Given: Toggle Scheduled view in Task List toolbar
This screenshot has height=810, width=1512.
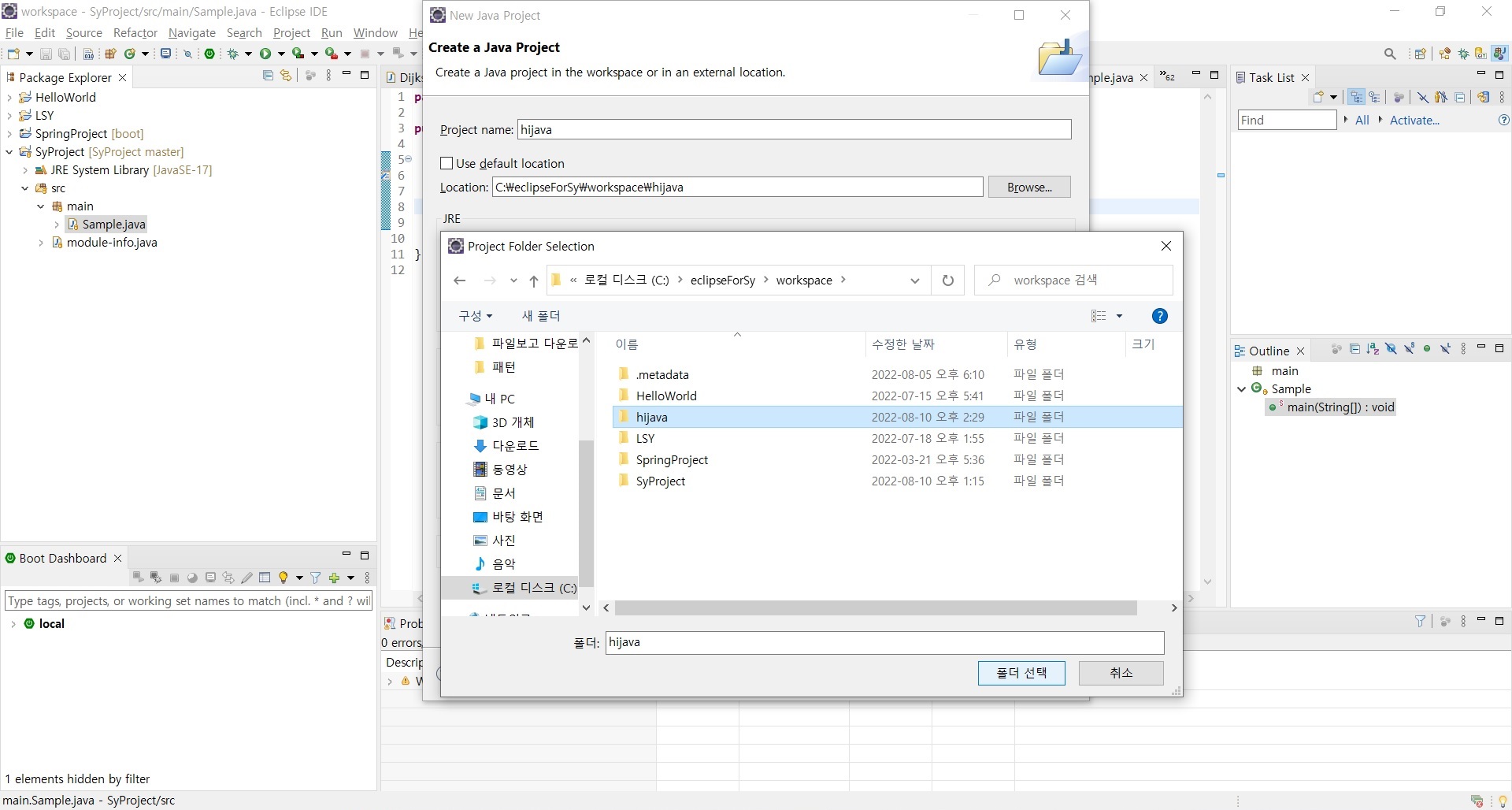Looking at the screenshot, I should pyautogui.click(x=1375, y=97).
